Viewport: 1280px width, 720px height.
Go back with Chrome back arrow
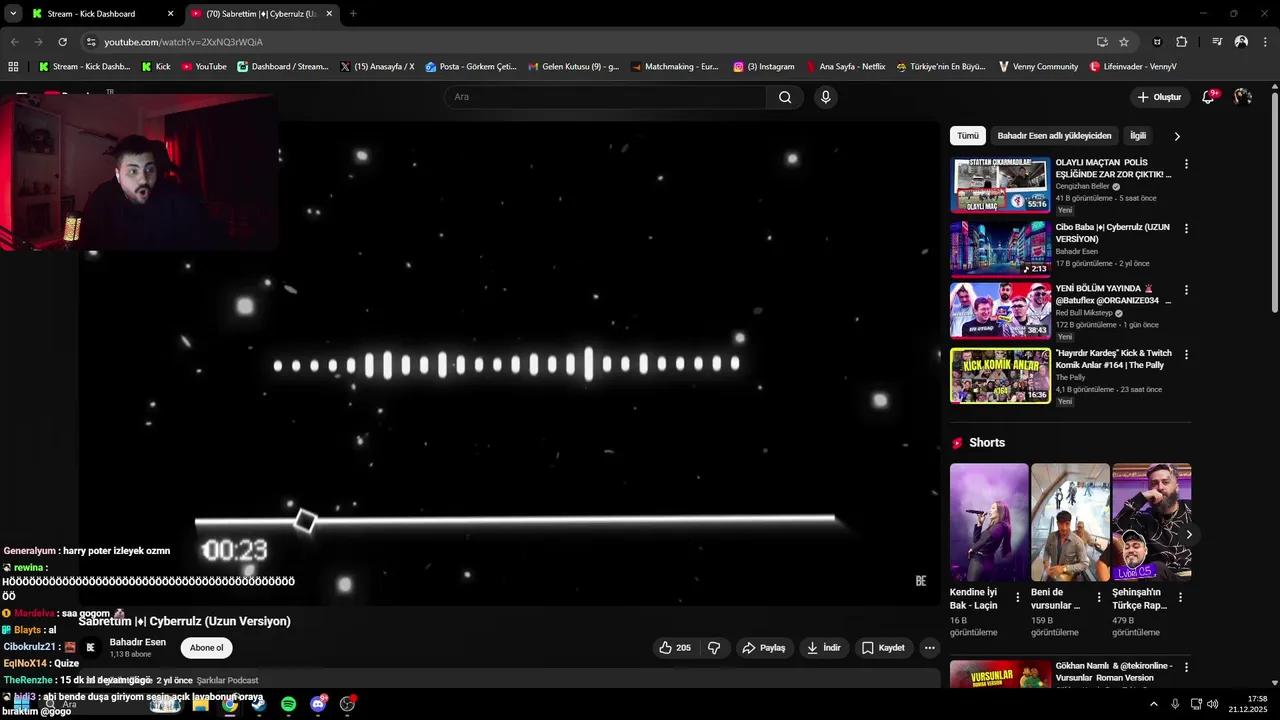[14, 42]
